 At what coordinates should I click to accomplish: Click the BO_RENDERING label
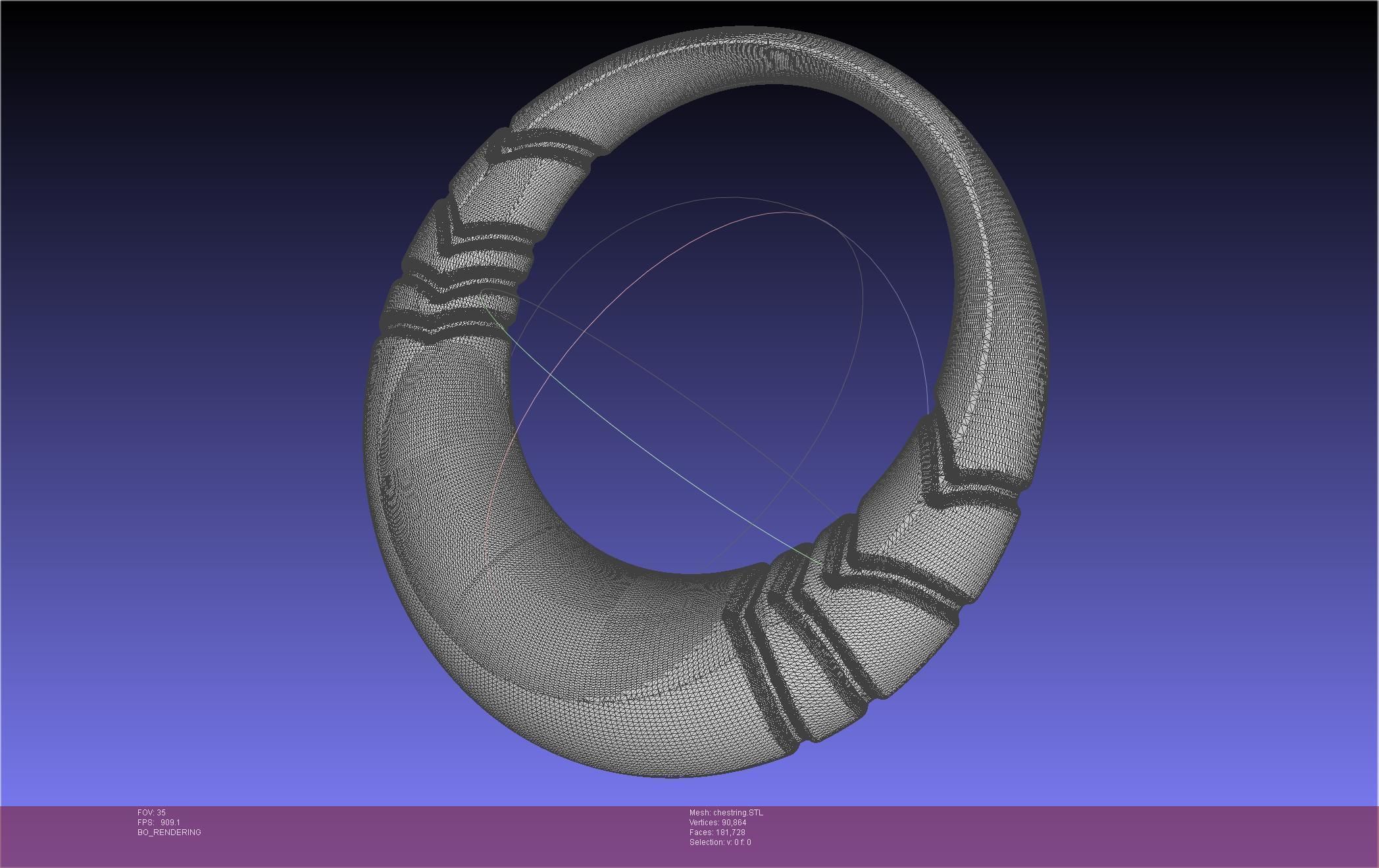[169, 832]
